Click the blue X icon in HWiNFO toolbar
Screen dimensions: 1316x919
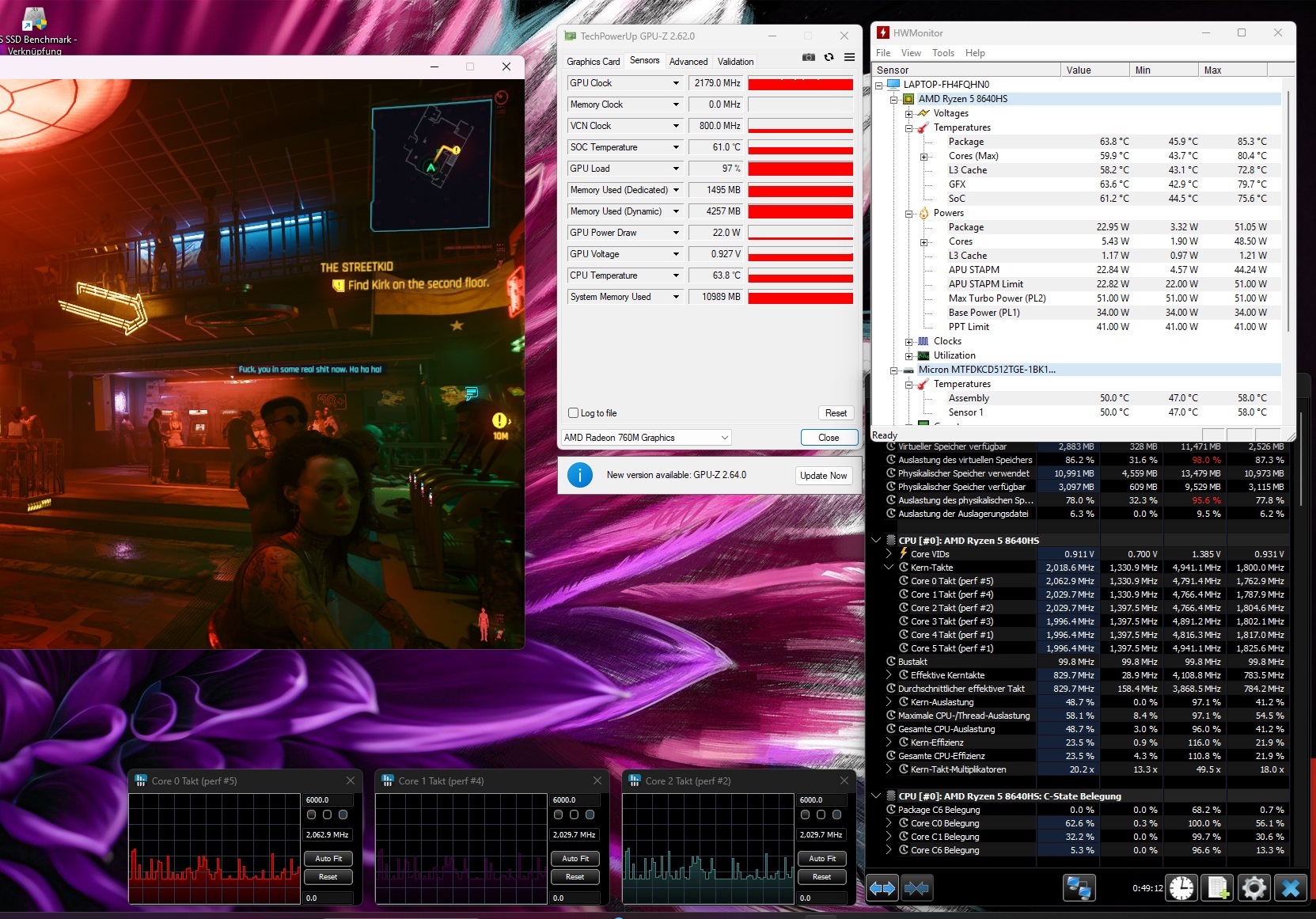pos(1291,888)
